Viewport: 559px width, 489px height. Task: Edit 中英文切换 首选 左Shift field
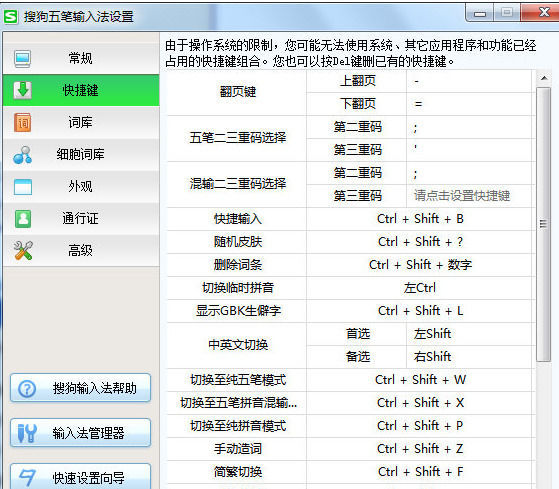(x=469, y=334)
